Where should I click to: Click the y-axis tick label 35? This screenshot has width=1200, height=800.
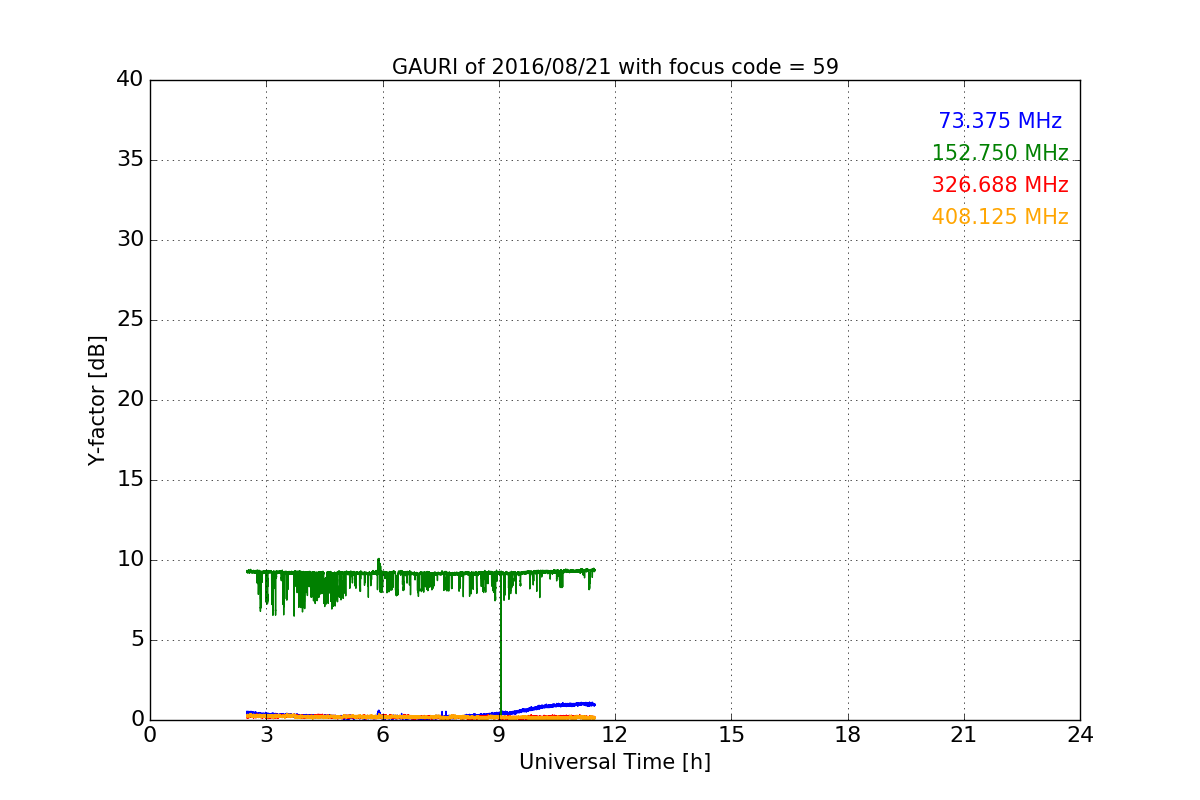click(x=130, y=160)
